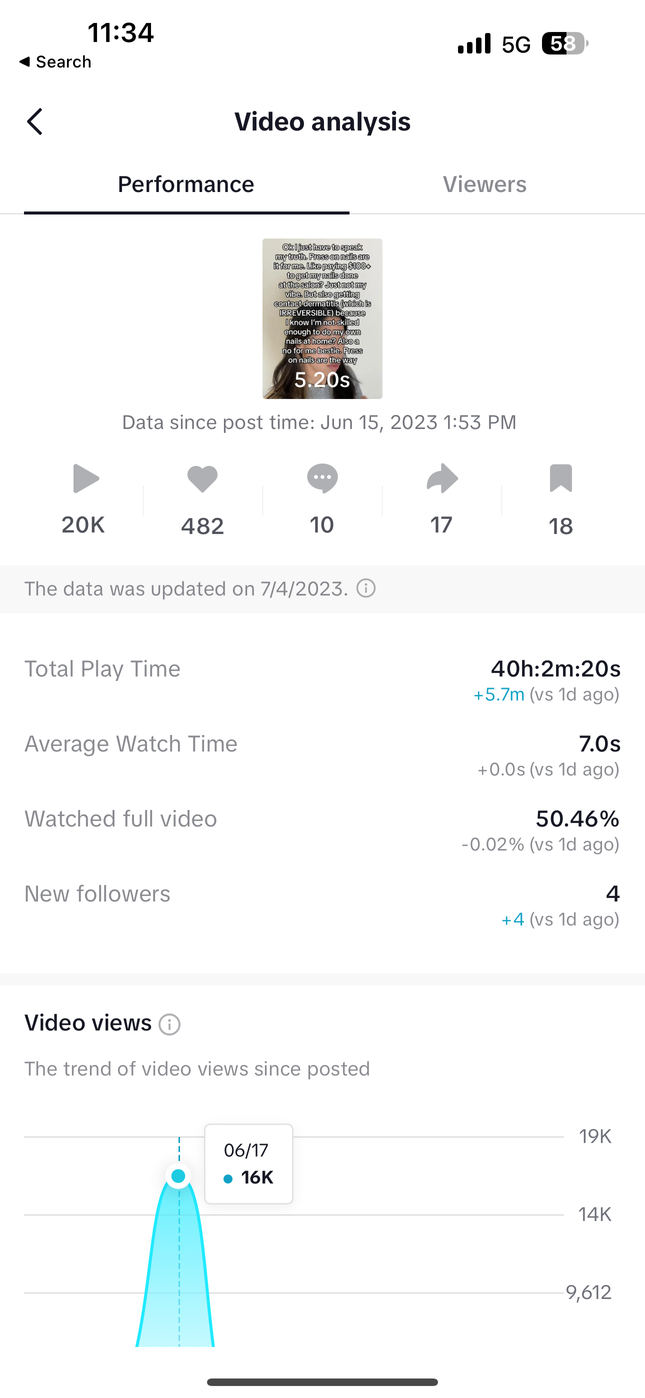Tap the New followers count

(612, 894)
